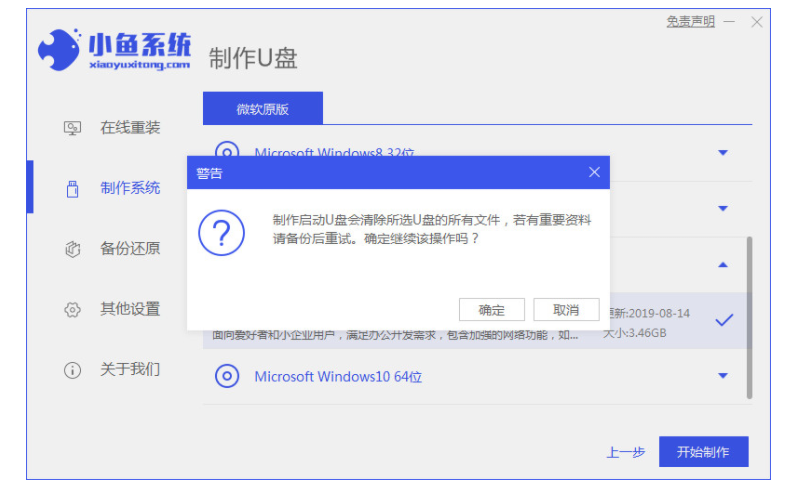Switch to 微软原版 tab
This screenshot has height=503, width=787.
point(263,108)
